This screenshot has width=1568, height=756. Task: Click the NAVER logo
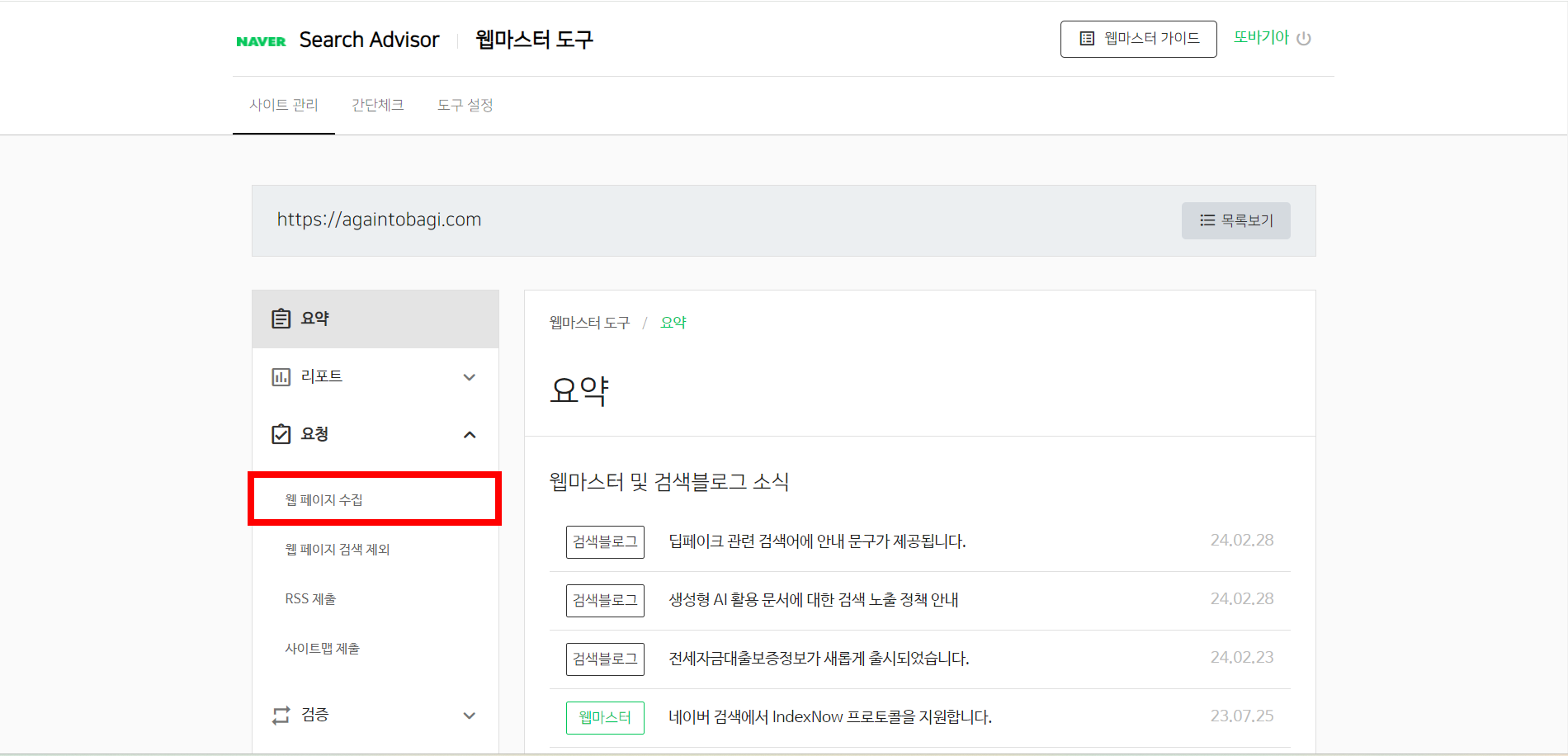coord(261,39)
